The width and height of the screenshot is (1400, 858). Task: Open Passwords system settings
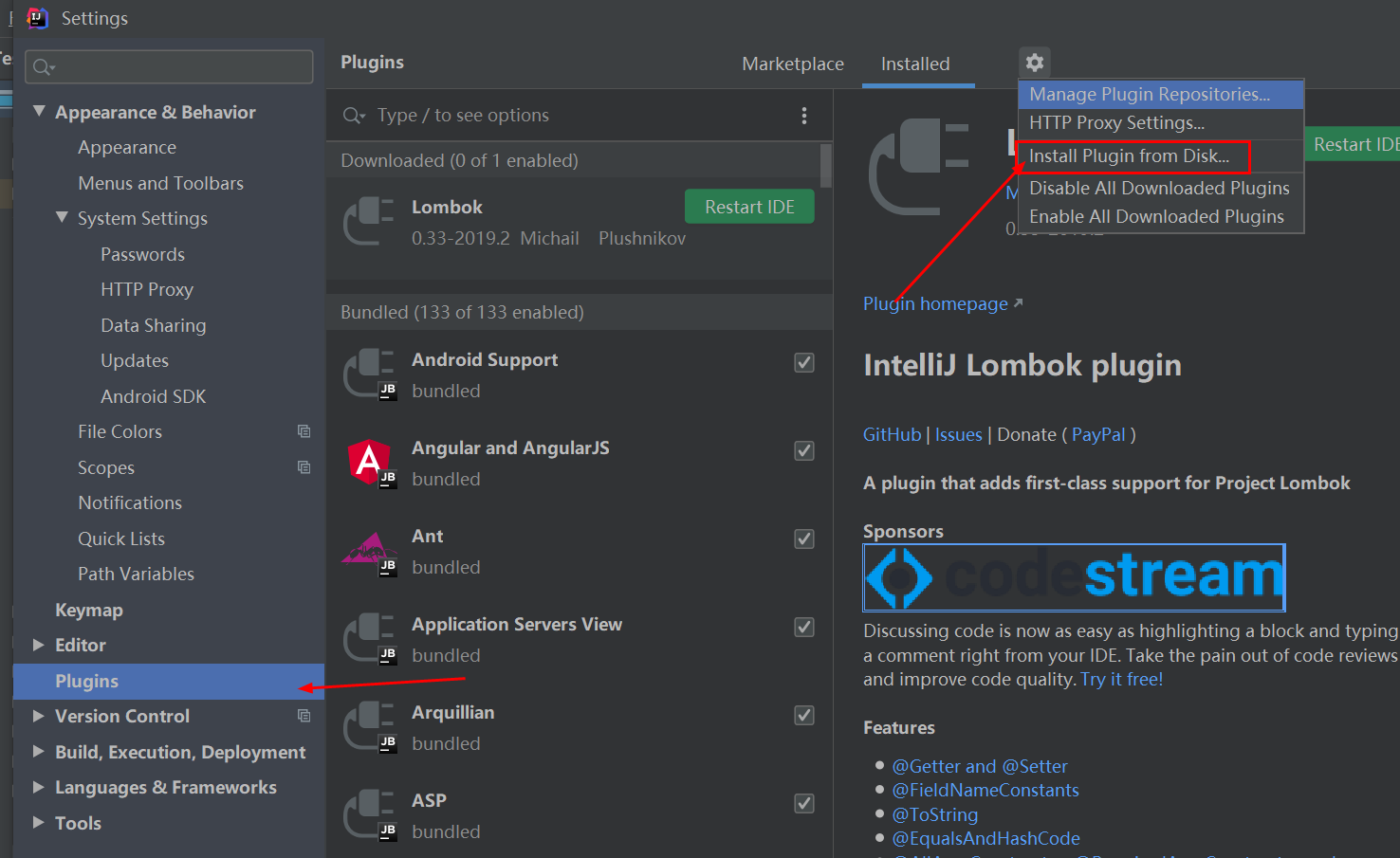coord(142,254)
